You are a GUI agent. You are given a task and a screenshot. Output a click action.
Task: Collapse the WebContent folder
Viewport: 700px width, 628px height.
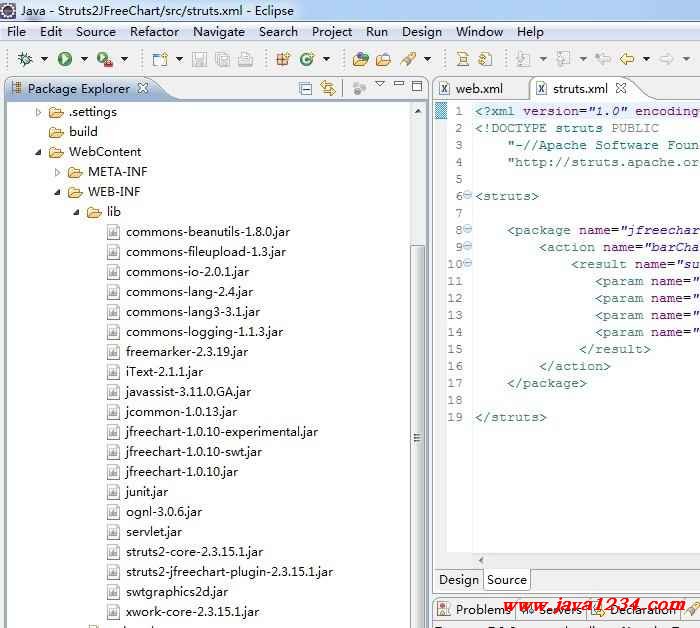(x=38, y=152)
